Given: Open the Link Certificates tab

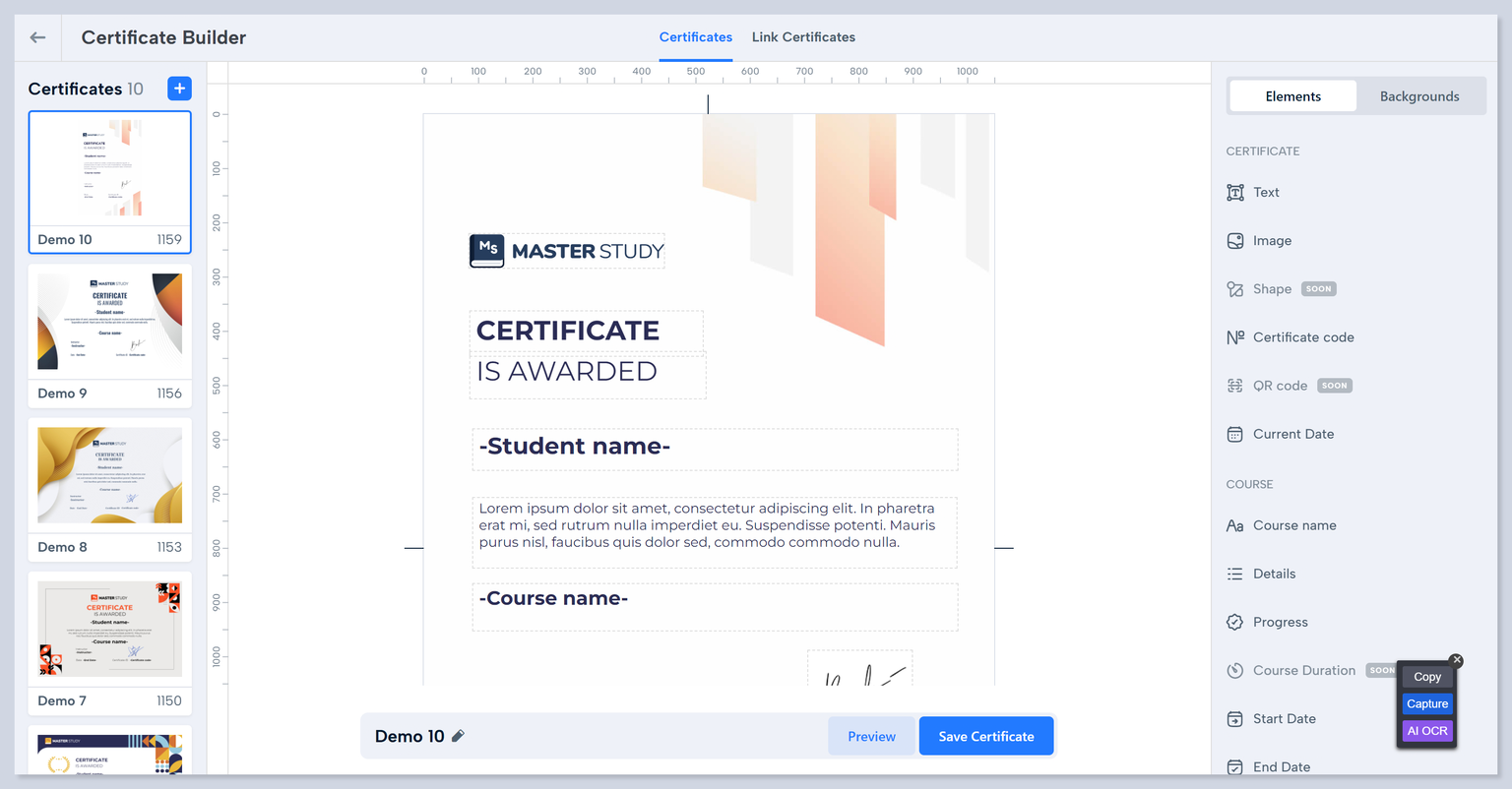Looking at the screenshot, I should click(803, 37).
